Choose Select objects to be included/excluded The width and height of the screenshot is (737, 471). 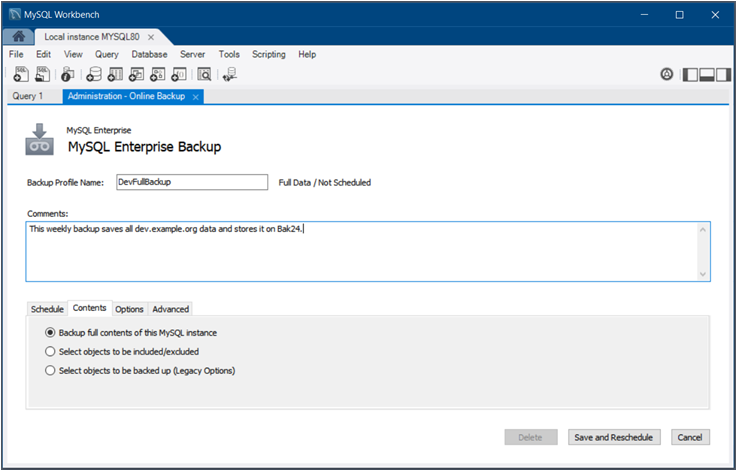(x=50, y=351)
